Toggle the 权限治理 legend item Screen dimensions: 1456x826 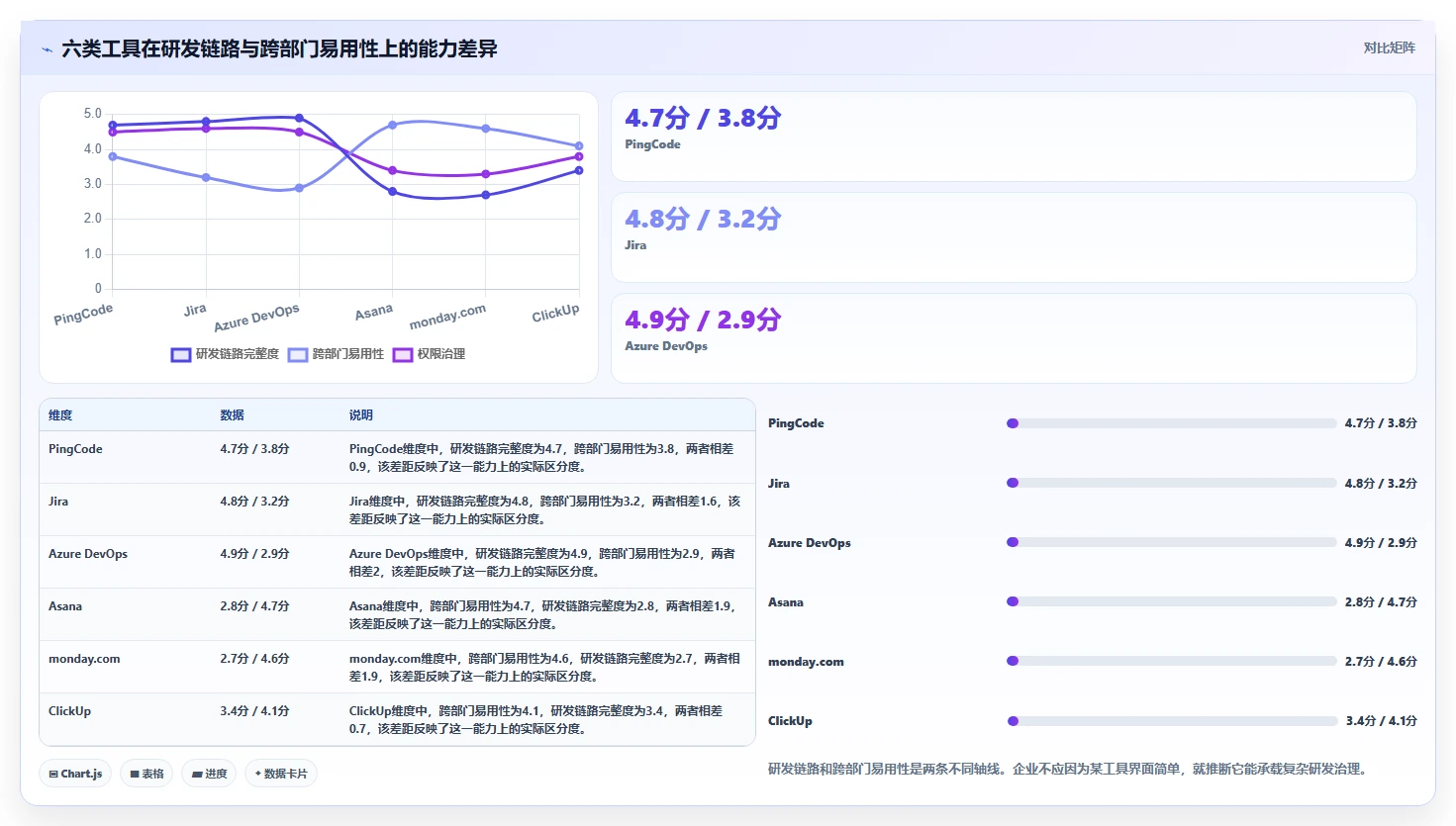(x=429, y=354)
